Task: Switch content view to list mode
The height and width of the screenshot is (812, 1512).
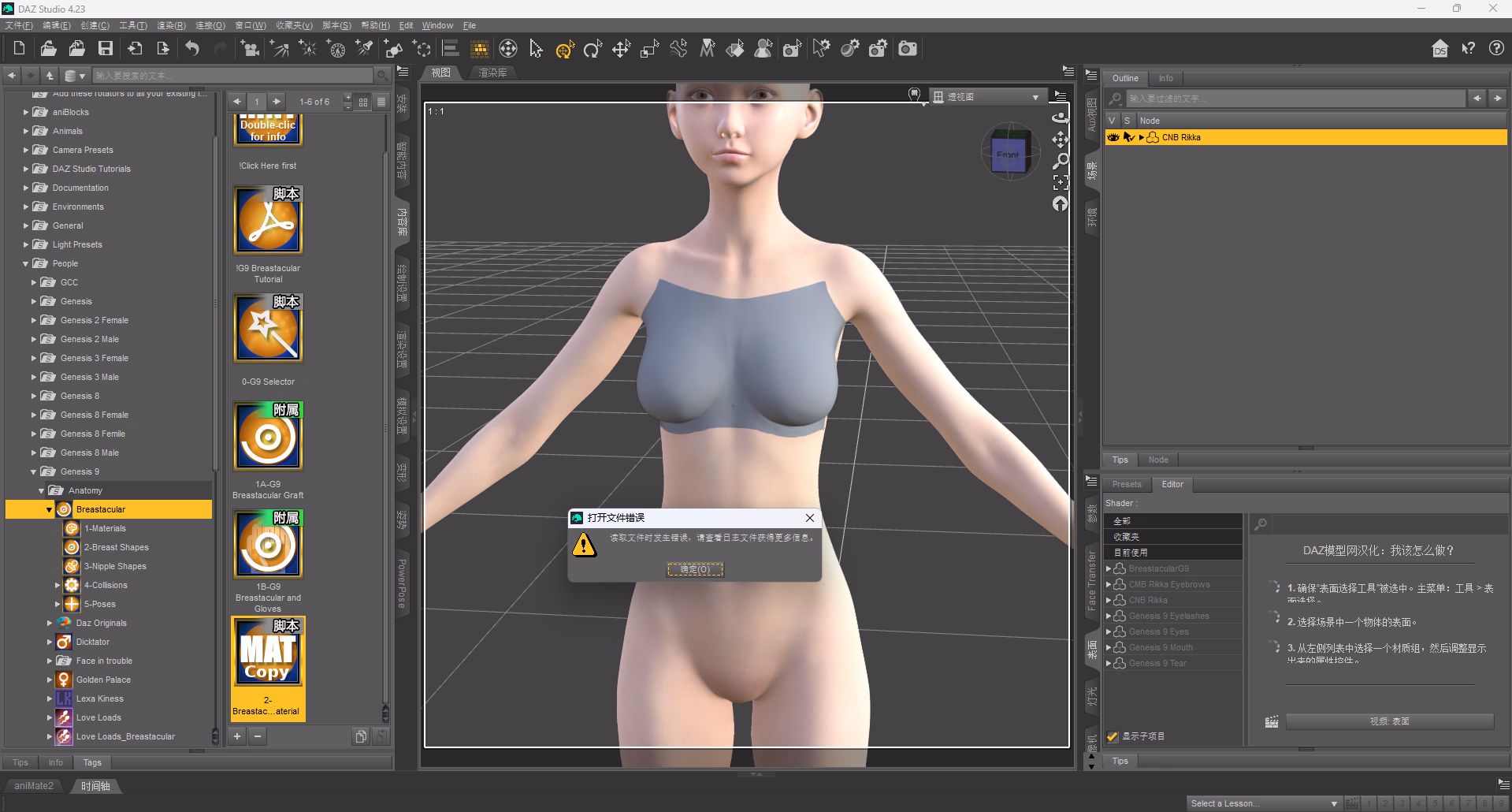Action: tap(381, 102)
